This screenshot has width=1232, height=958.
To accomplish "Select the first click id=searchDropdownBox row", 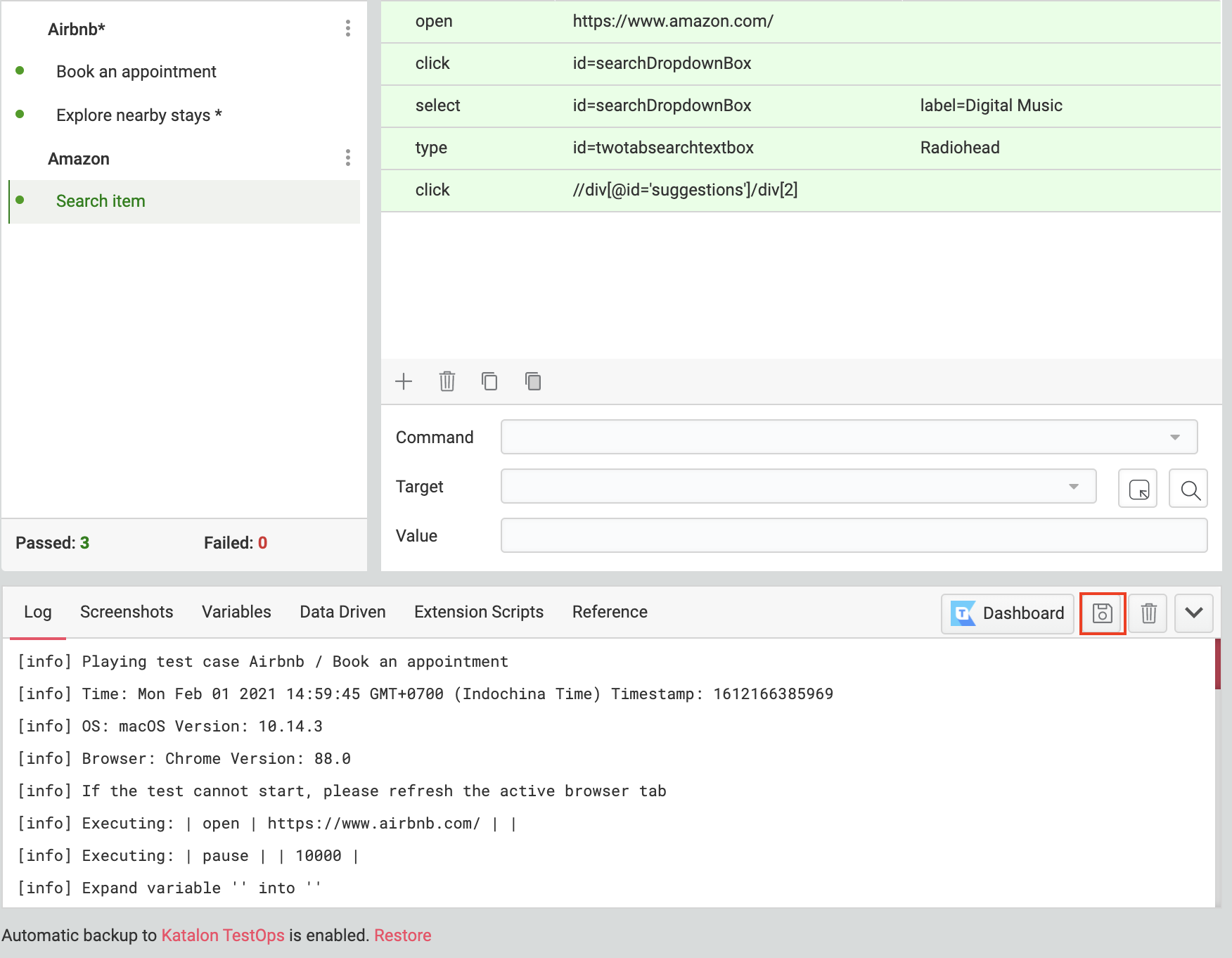I will pos(800,63).
